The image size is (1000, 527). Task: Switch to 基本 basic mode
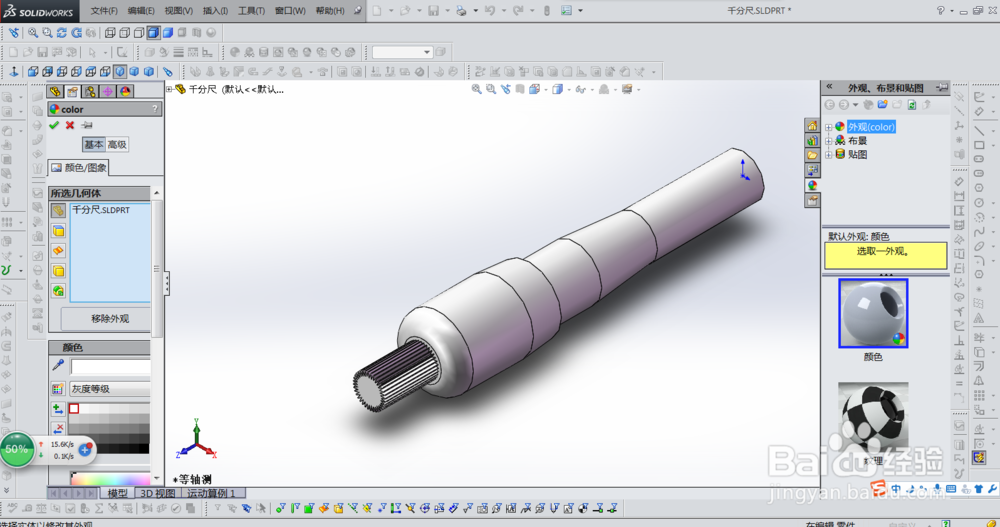click(94, 145)
